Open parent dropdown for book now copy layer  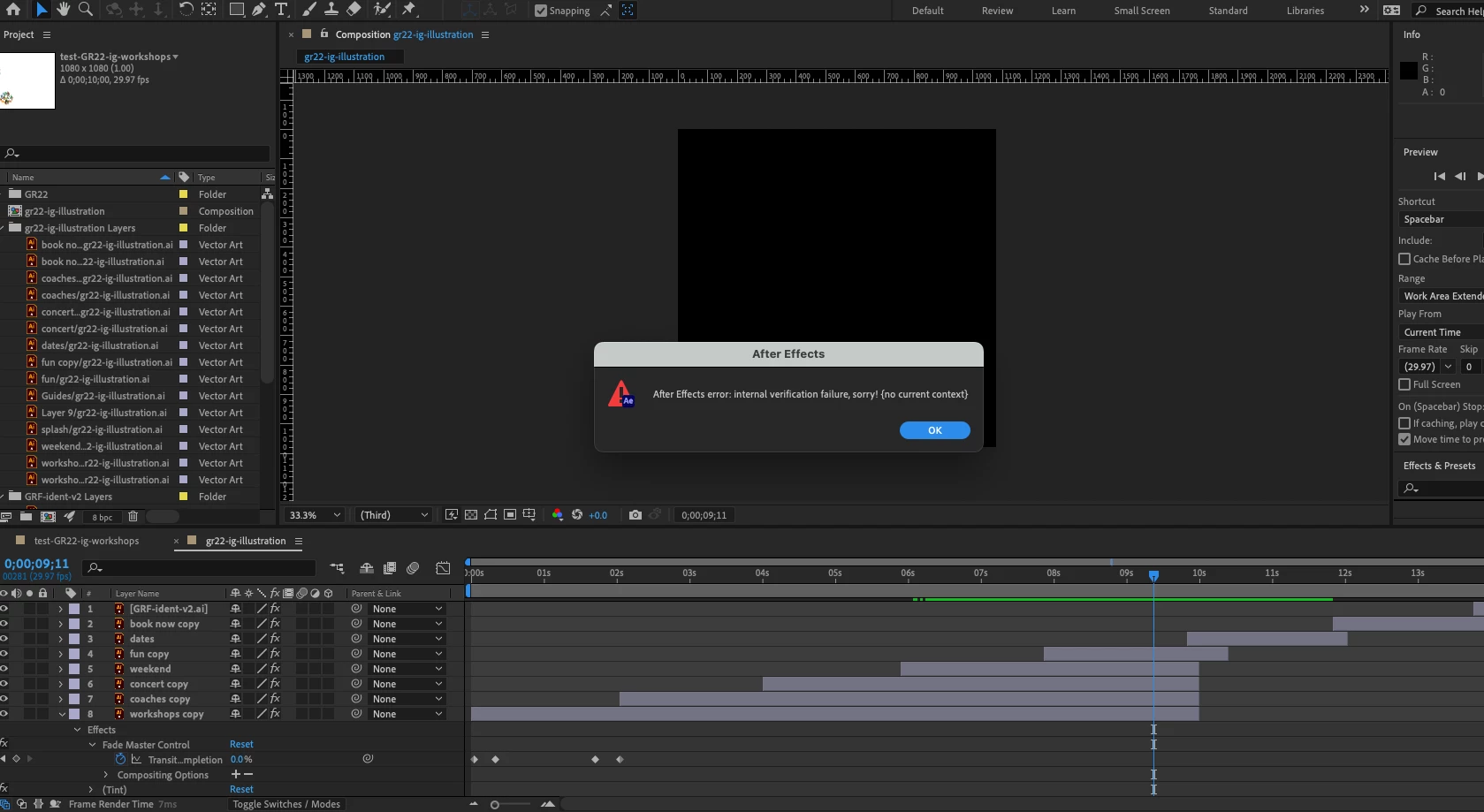point(407,624)
